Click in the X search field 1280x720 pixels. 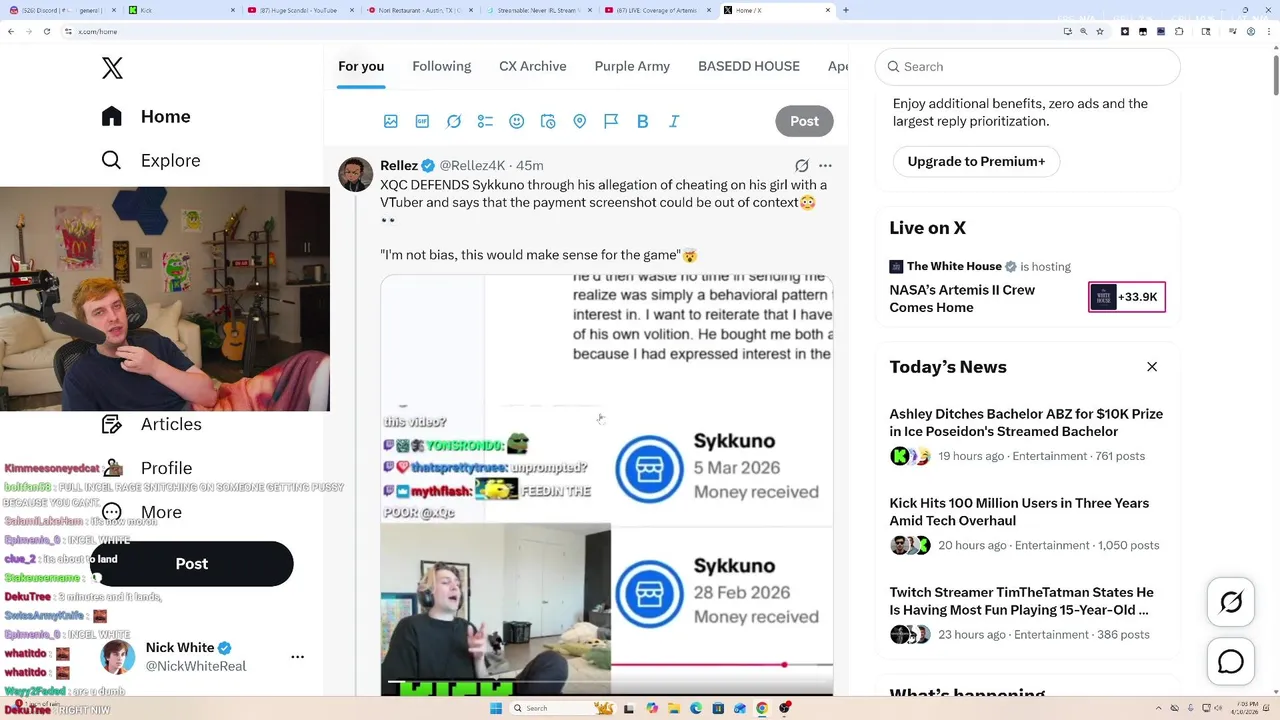[x=1028, y=66]
